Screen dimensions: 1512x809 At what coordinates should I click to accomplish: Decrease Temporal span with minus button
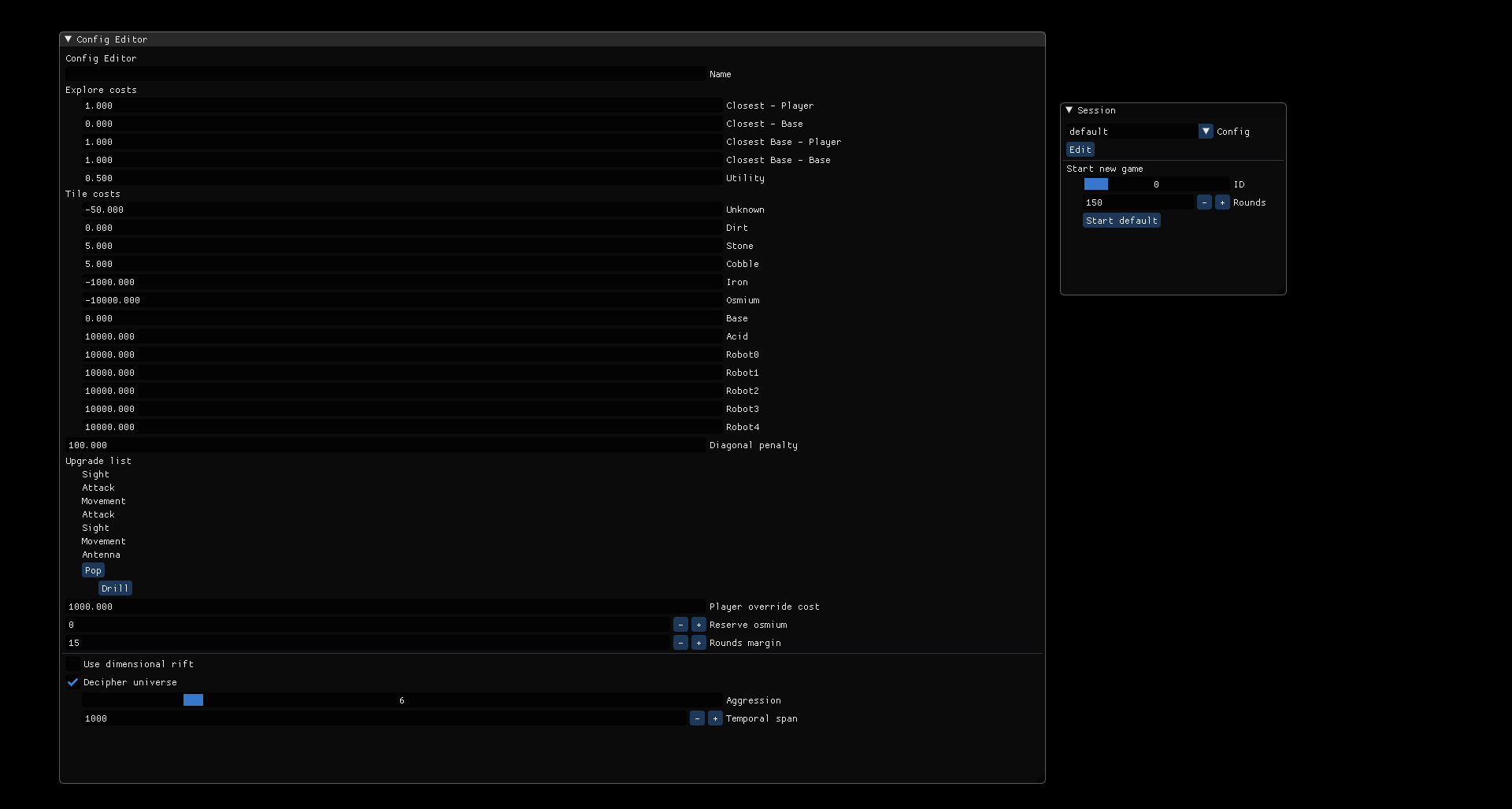click(697, 718)
